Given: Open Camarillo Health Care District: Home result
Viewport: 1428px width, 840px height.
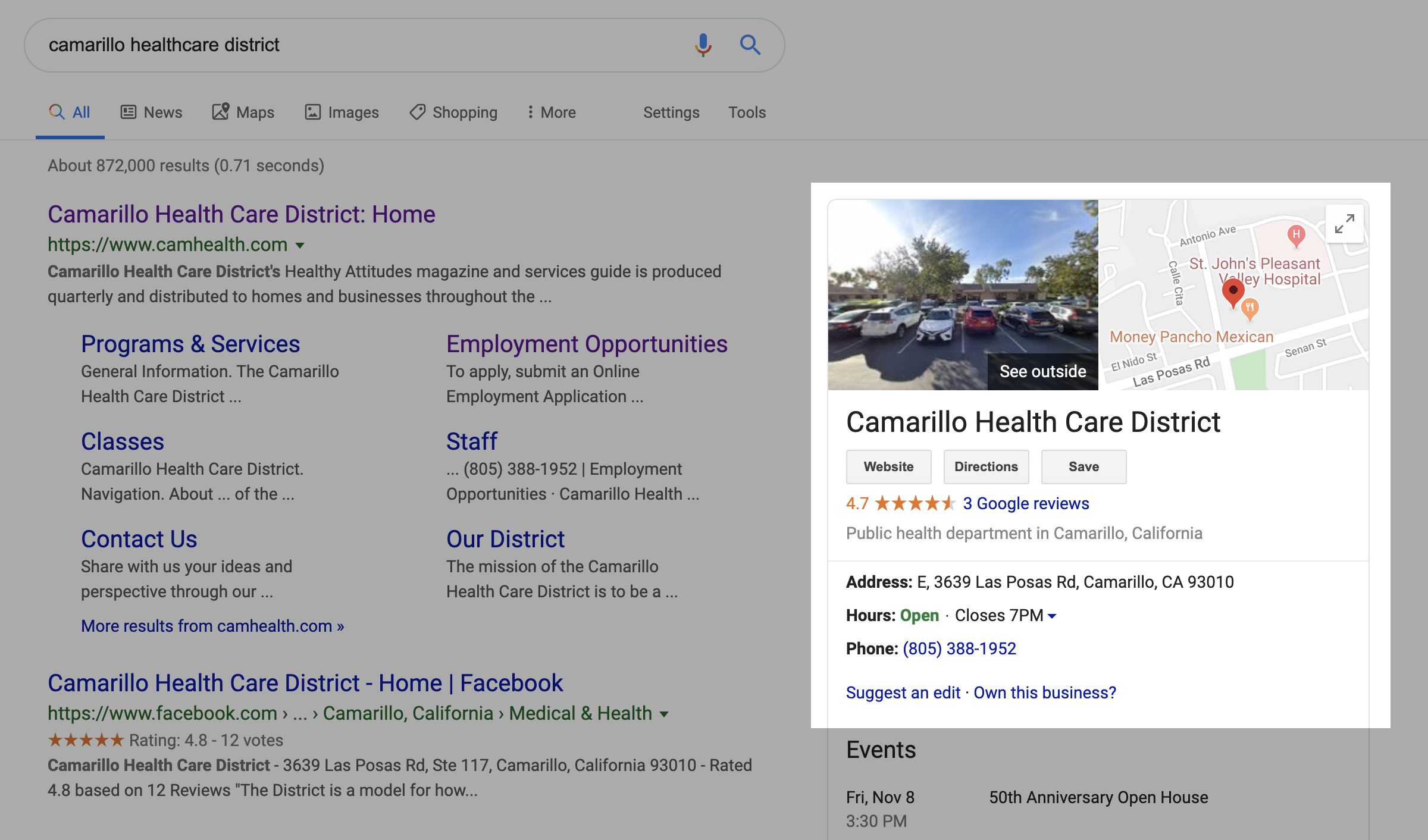Looking at the screenshot, I should click(x=242, y=214).
